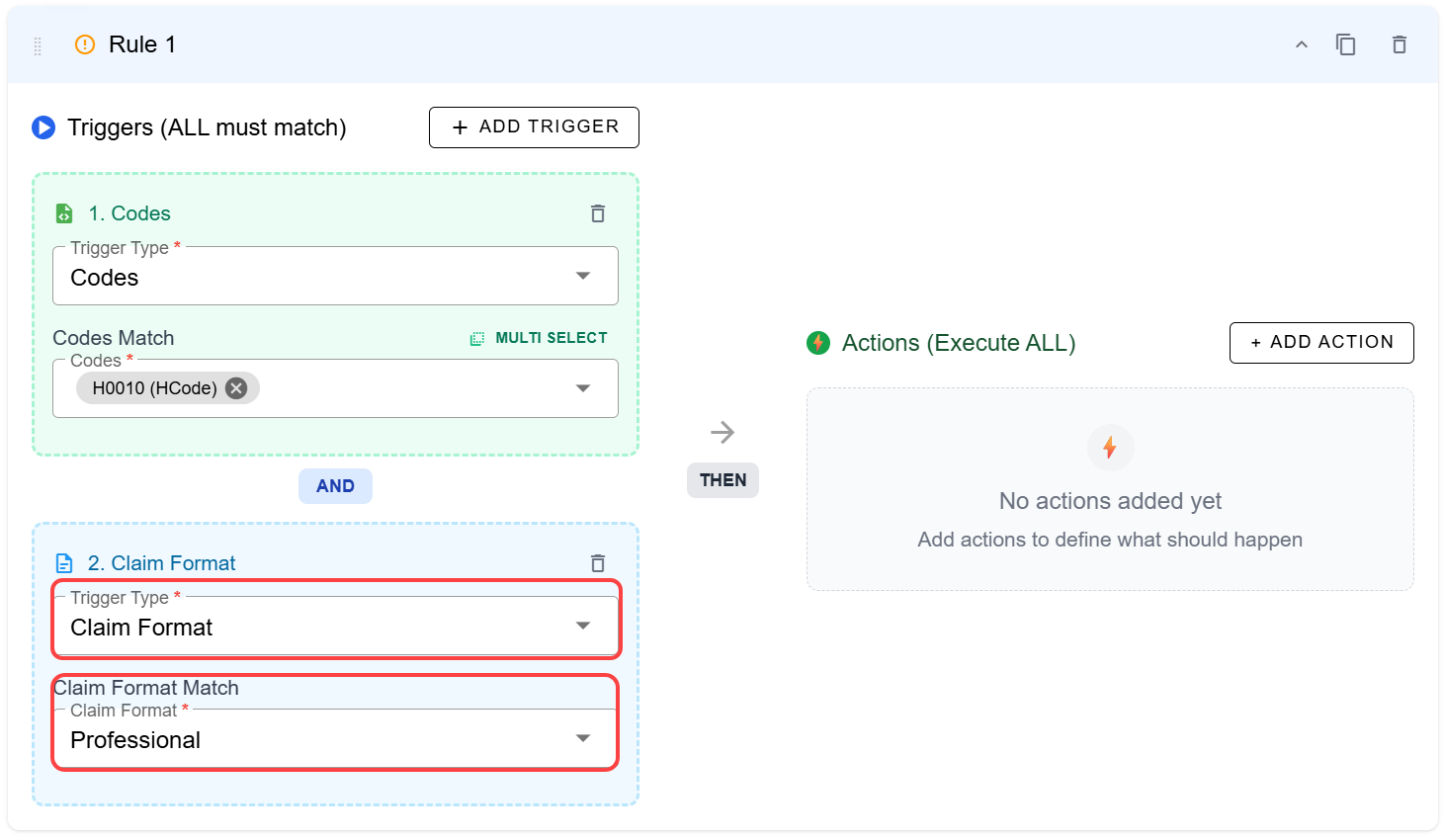Click the ADD ACTION button

pos(1321,343)
